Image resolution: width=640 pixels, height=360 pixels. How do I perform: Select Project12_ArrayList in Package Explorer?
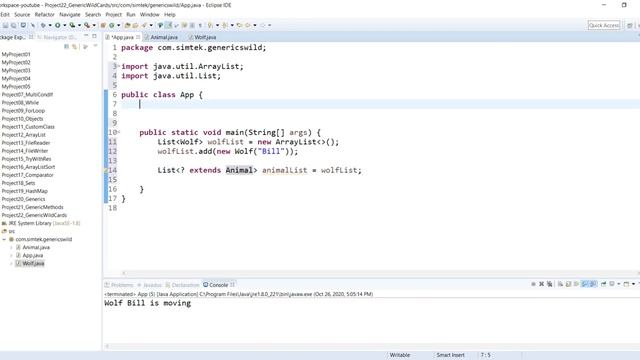pos(24,135)
